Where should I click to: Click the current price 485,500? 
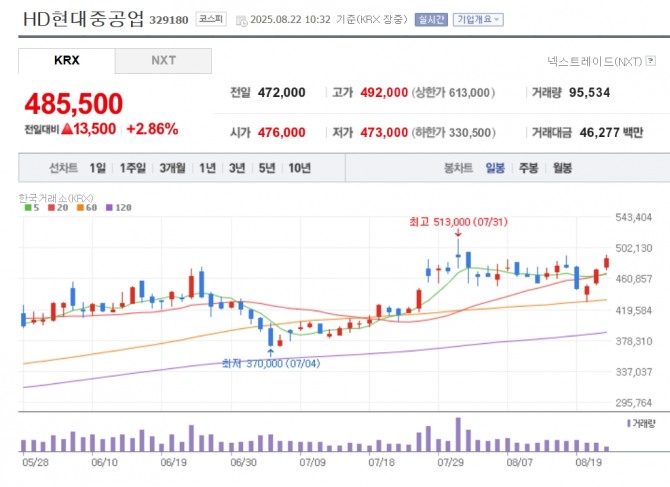pos(73,104)
